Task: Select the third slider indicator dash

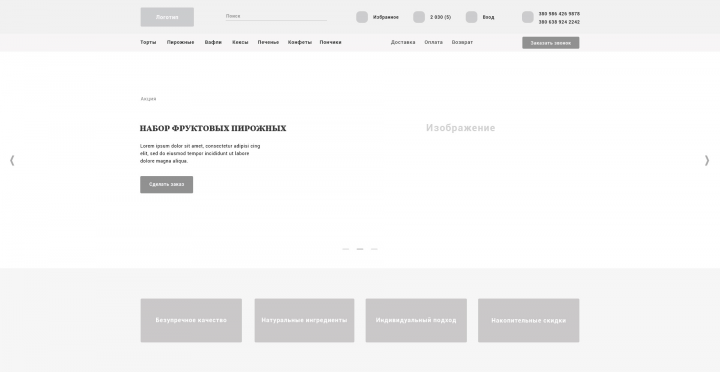Action: coord(374,249)
